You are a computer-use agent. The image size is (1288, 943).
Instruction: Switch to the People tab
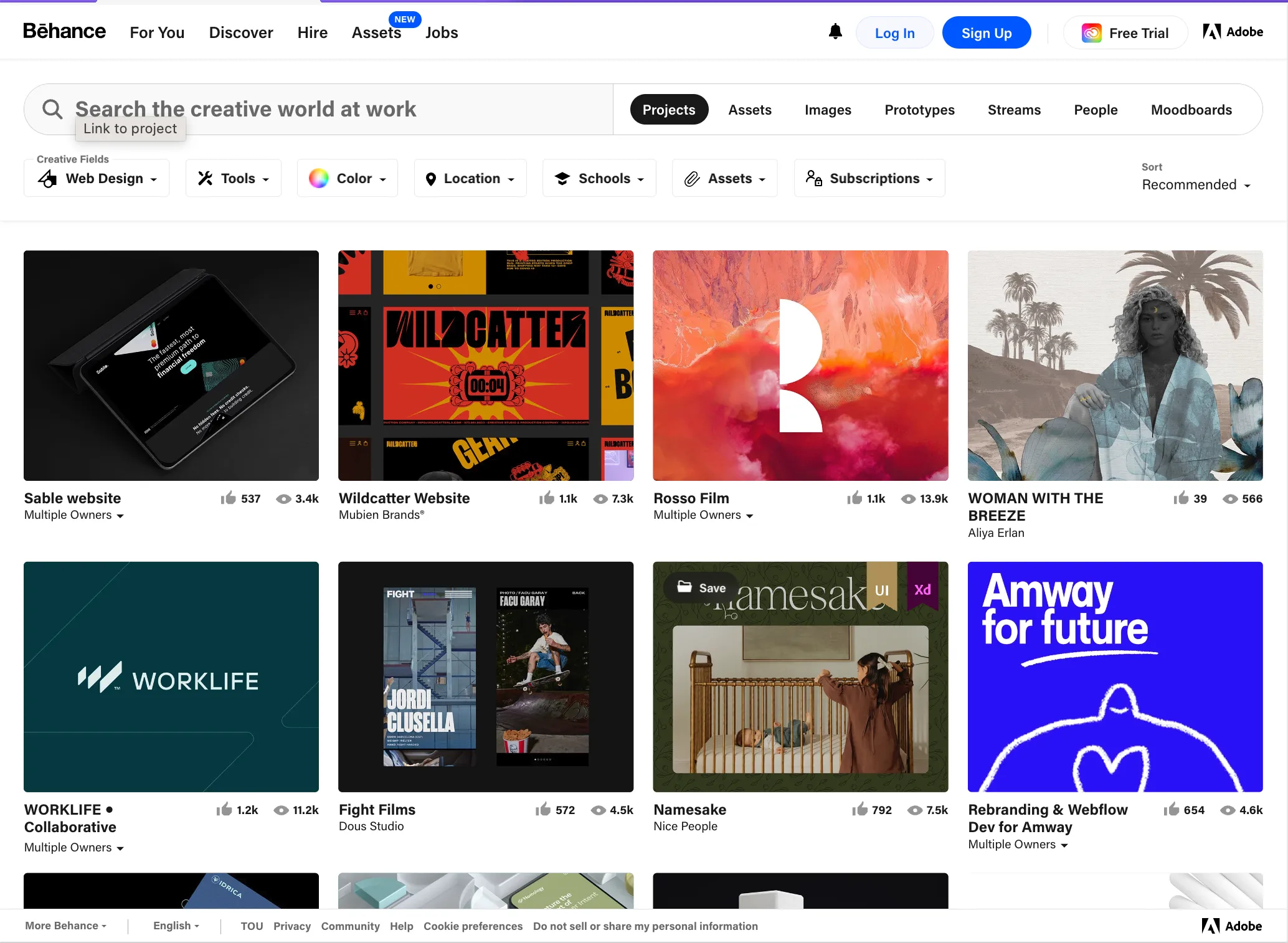click(1096, 109)
